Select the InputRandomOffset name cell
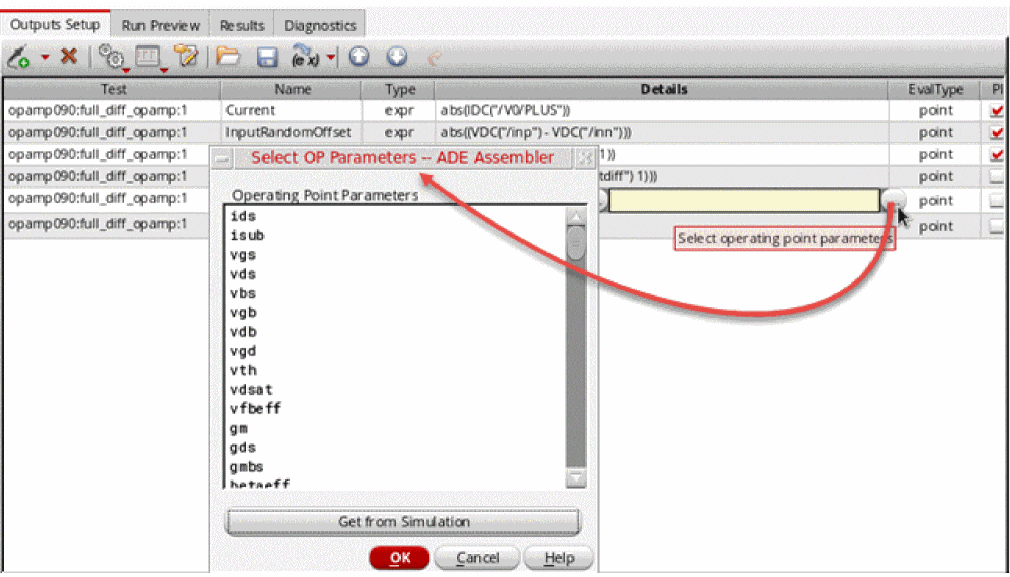Viewport: 1010px width, 577px height. click(x=291, y=133)
